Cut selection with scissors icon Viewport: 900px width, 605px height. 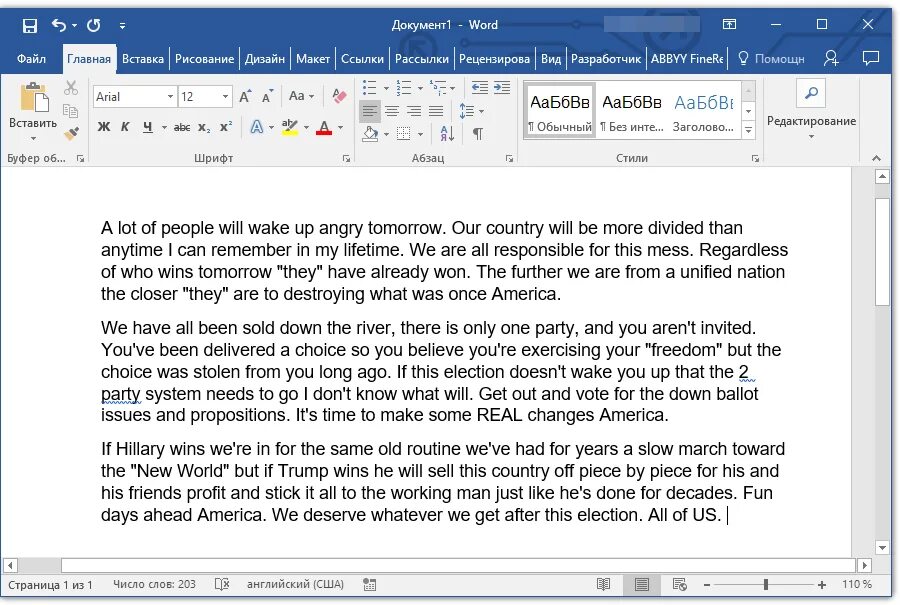pyautogui.click(x=71, y=88)
